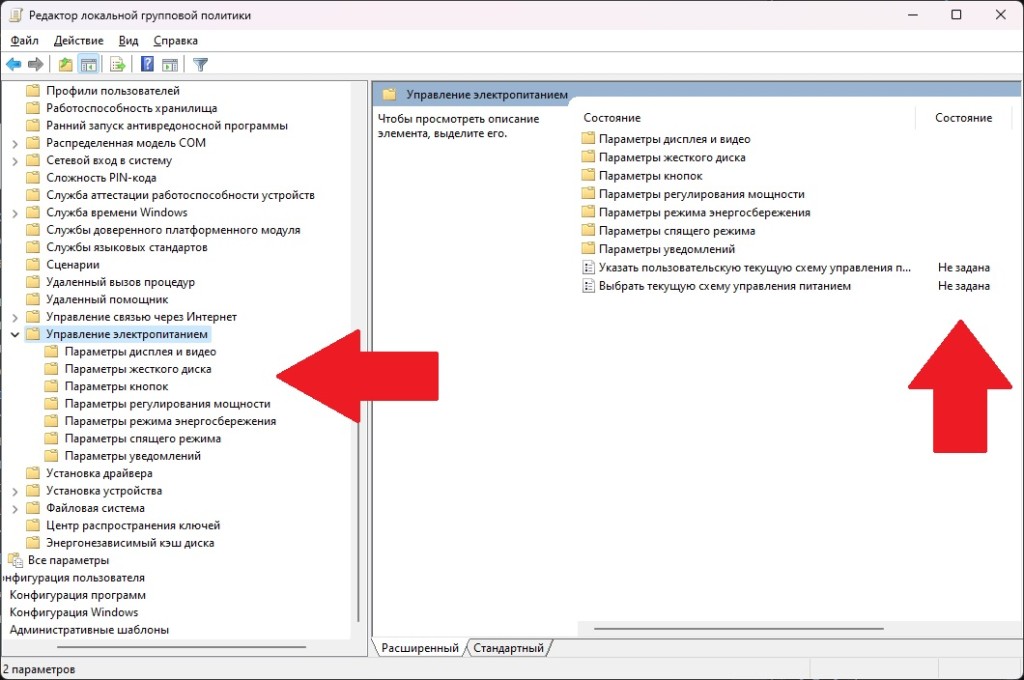The width and height of the screenshot is (1024, 680).
Task: Open Help via blue question mark icon
Action: (x=147, y=65)
